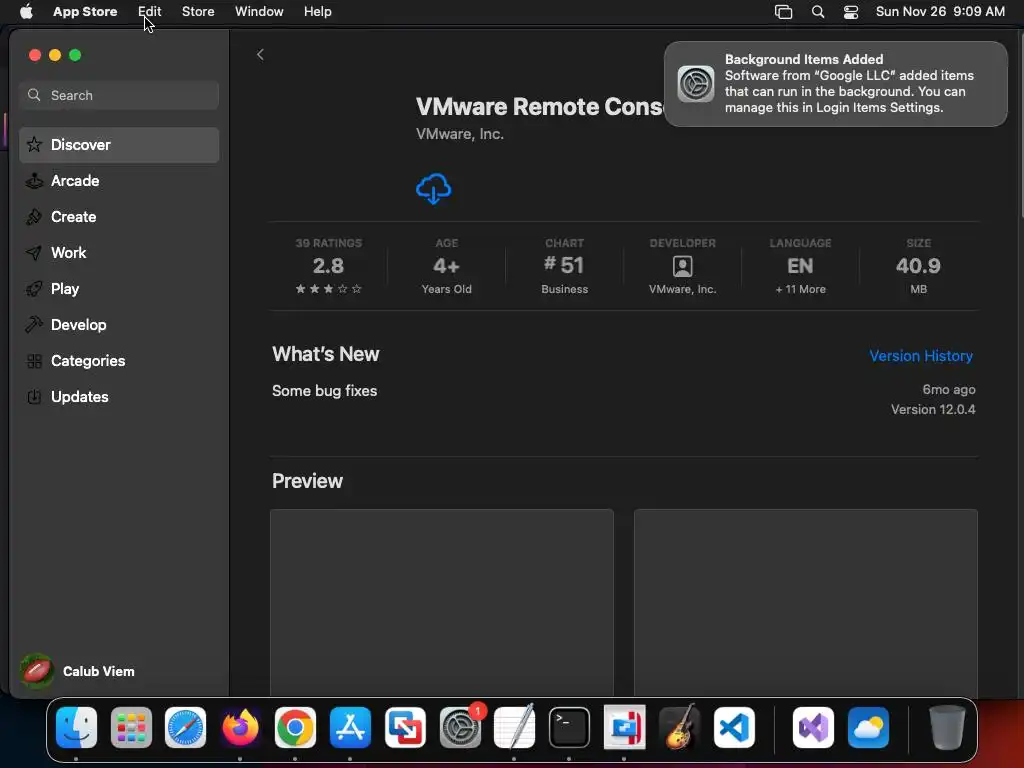Open Spotlight search from menu bar
This screenshot has height=768, width=1024.
(818, 12)
